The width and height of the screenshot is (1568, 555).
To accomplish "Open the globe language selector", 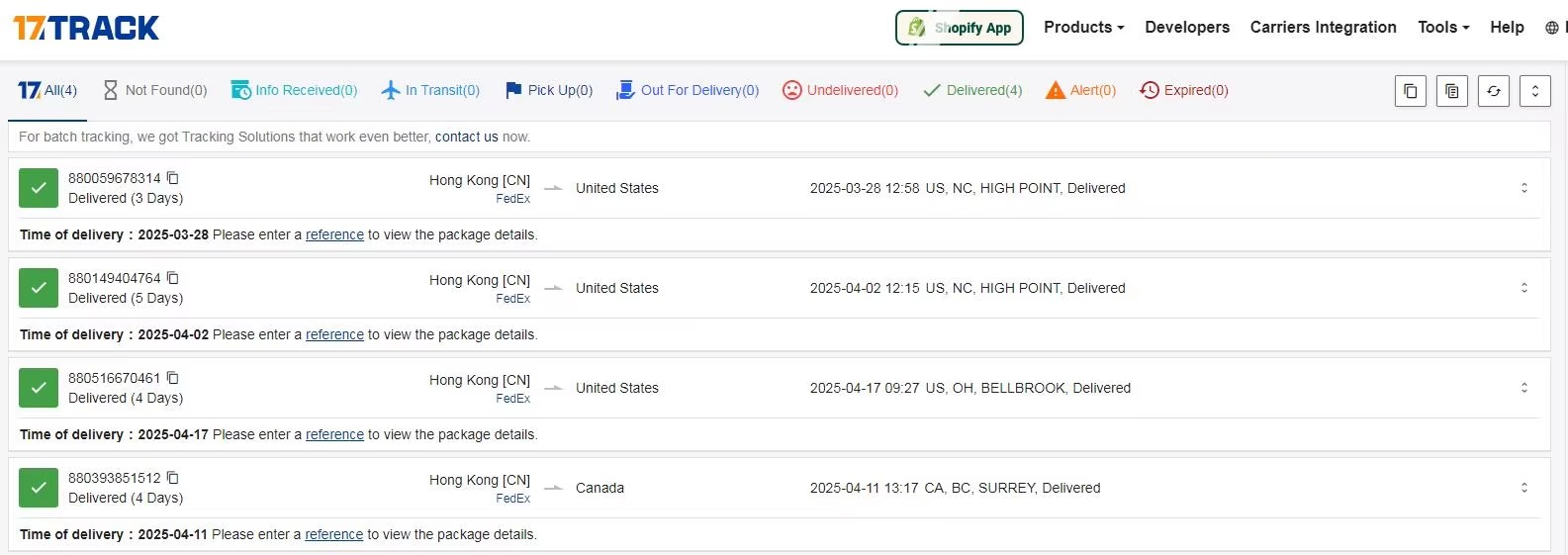I will 1551,28.
